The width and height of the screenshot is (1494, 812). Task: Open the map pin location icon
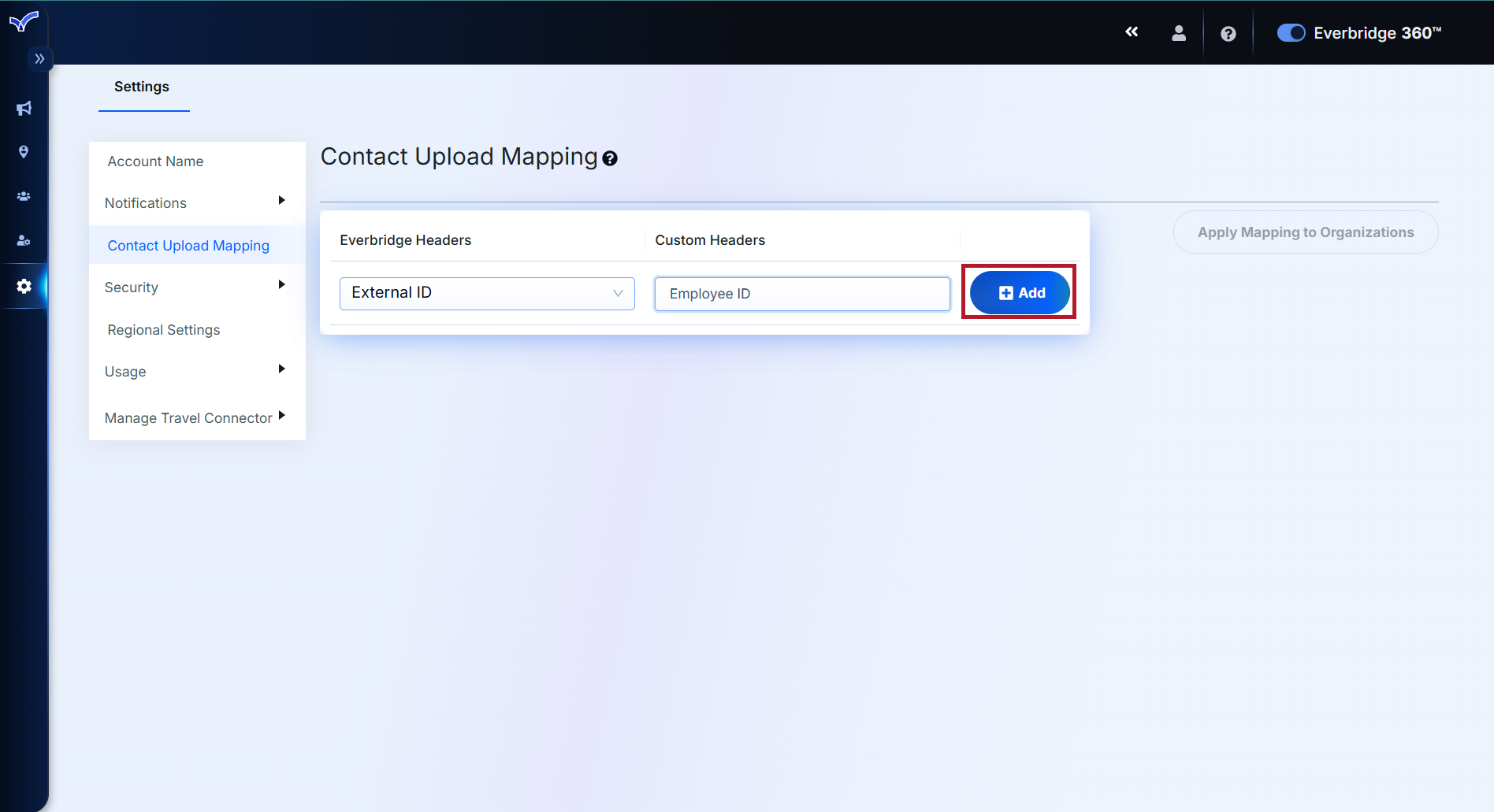pos(24,152)
